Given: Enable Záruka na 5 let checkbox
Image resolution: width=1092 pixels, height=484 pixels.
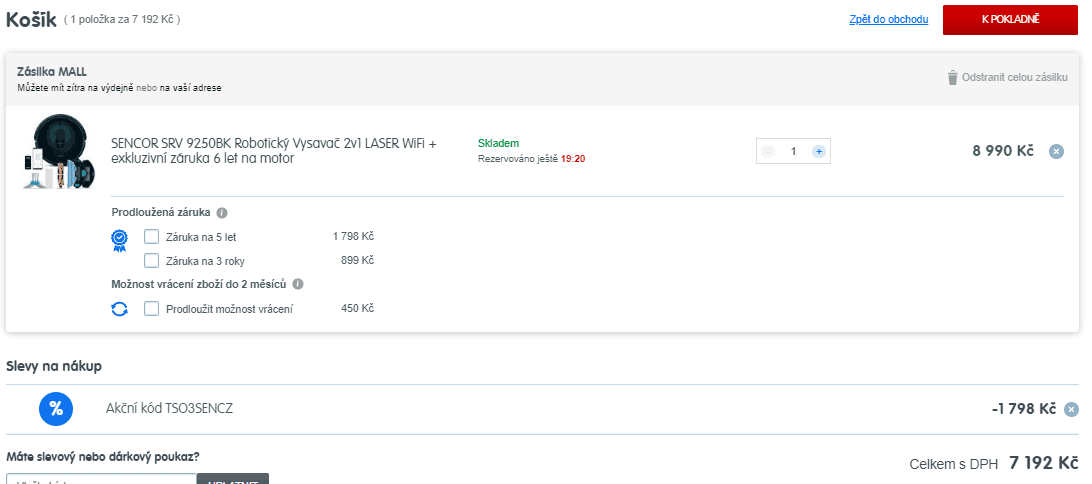Looking at the screenshot, I should (151, 237).
